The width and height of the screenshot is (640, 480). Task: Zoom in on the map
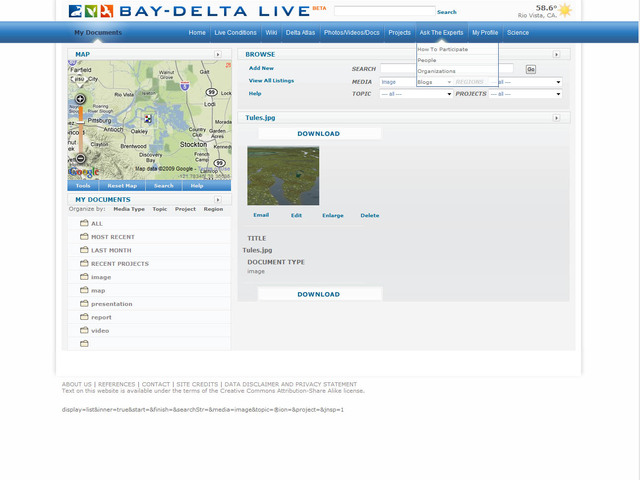80,99
